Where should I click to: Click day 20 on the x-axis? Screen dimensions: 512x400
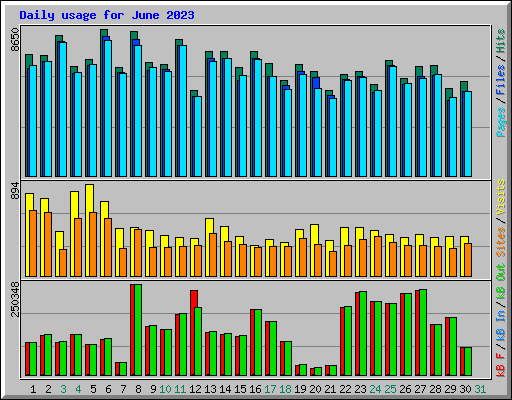(x=315, y=389)
